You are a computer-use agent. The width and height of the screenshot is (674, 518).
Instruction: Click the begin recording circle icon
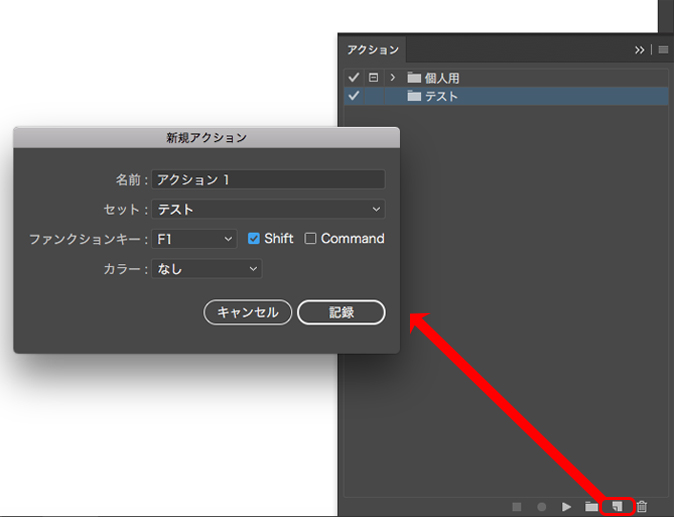coord(542,507)
